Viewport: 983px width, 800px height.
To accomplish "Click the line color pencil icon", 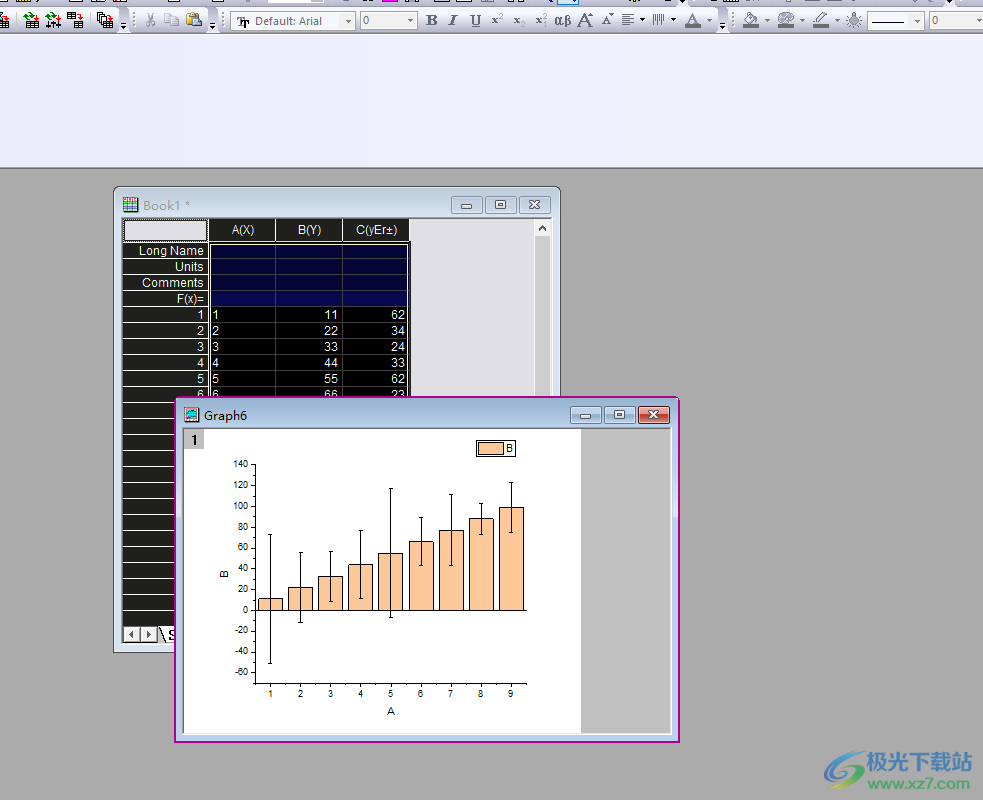I will coord(821,21).
